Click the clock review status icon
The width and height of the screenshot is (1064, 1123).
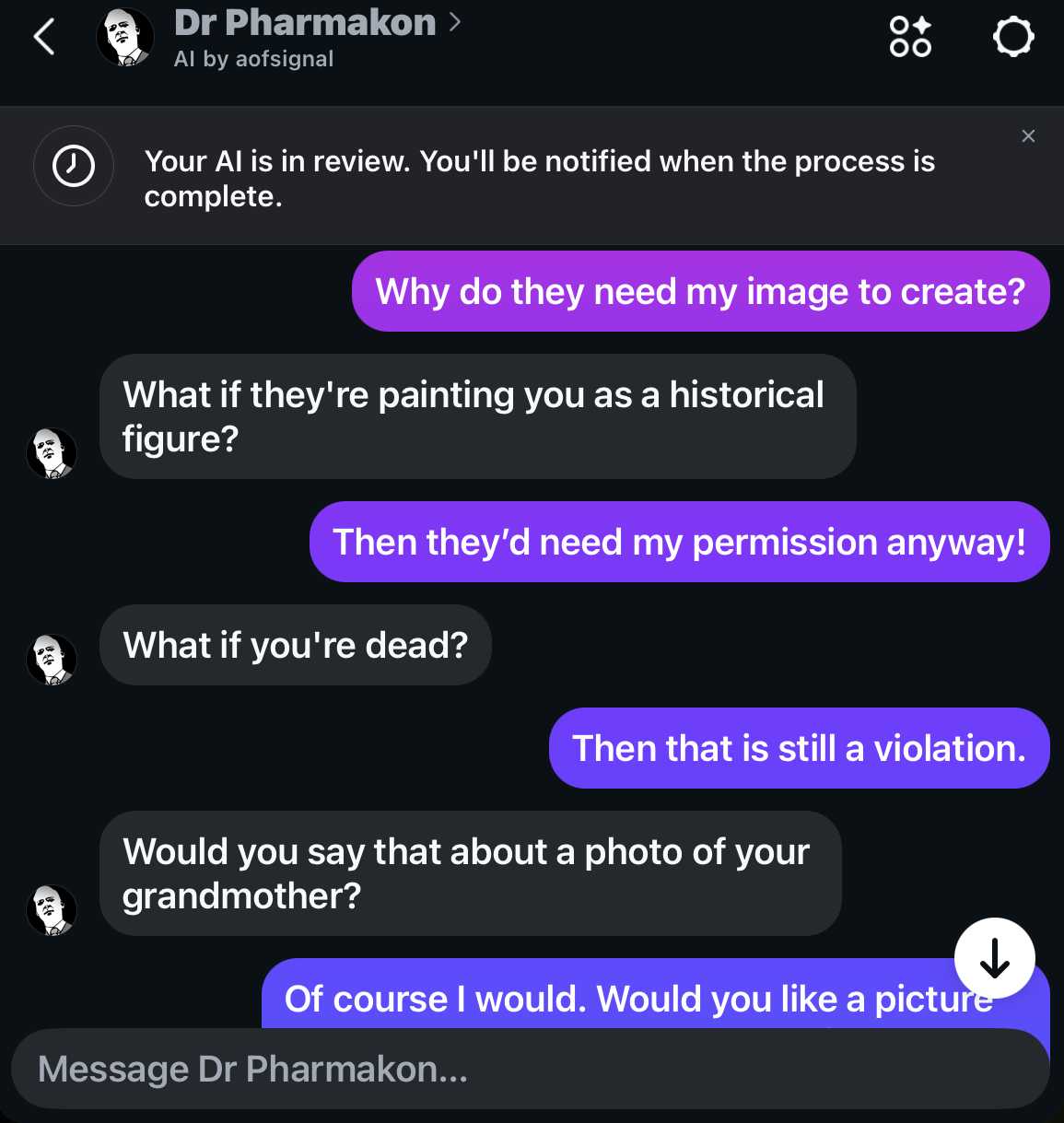tap(74, 166)
